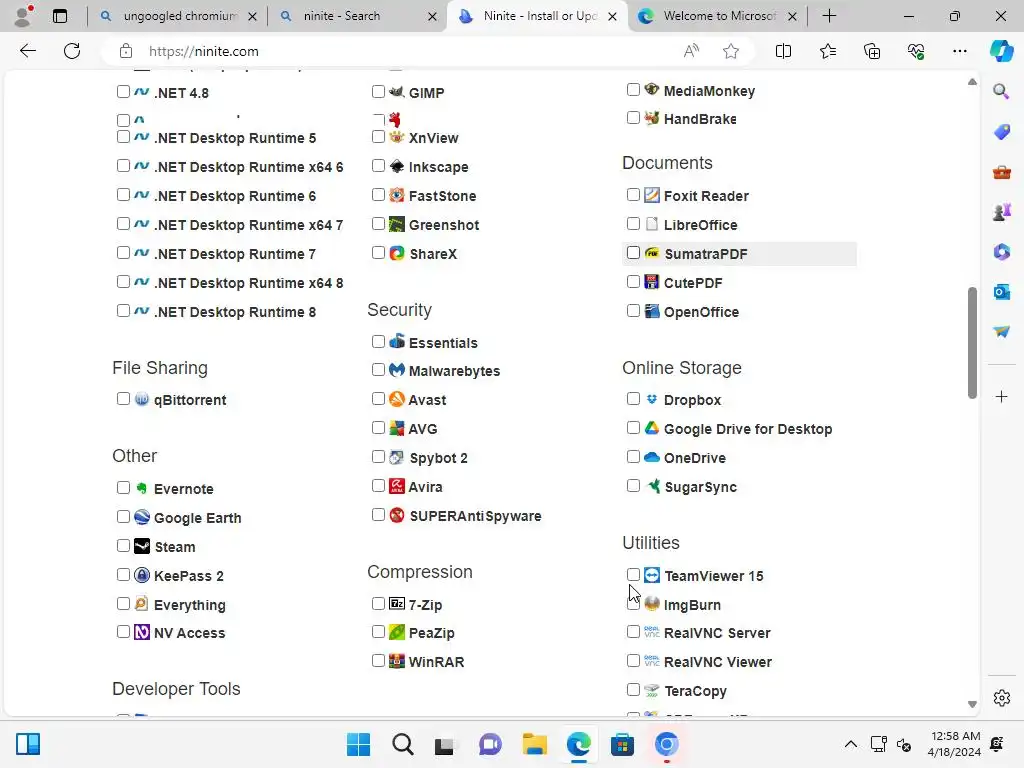Tick the Everything checkbox

pos(123,603)
